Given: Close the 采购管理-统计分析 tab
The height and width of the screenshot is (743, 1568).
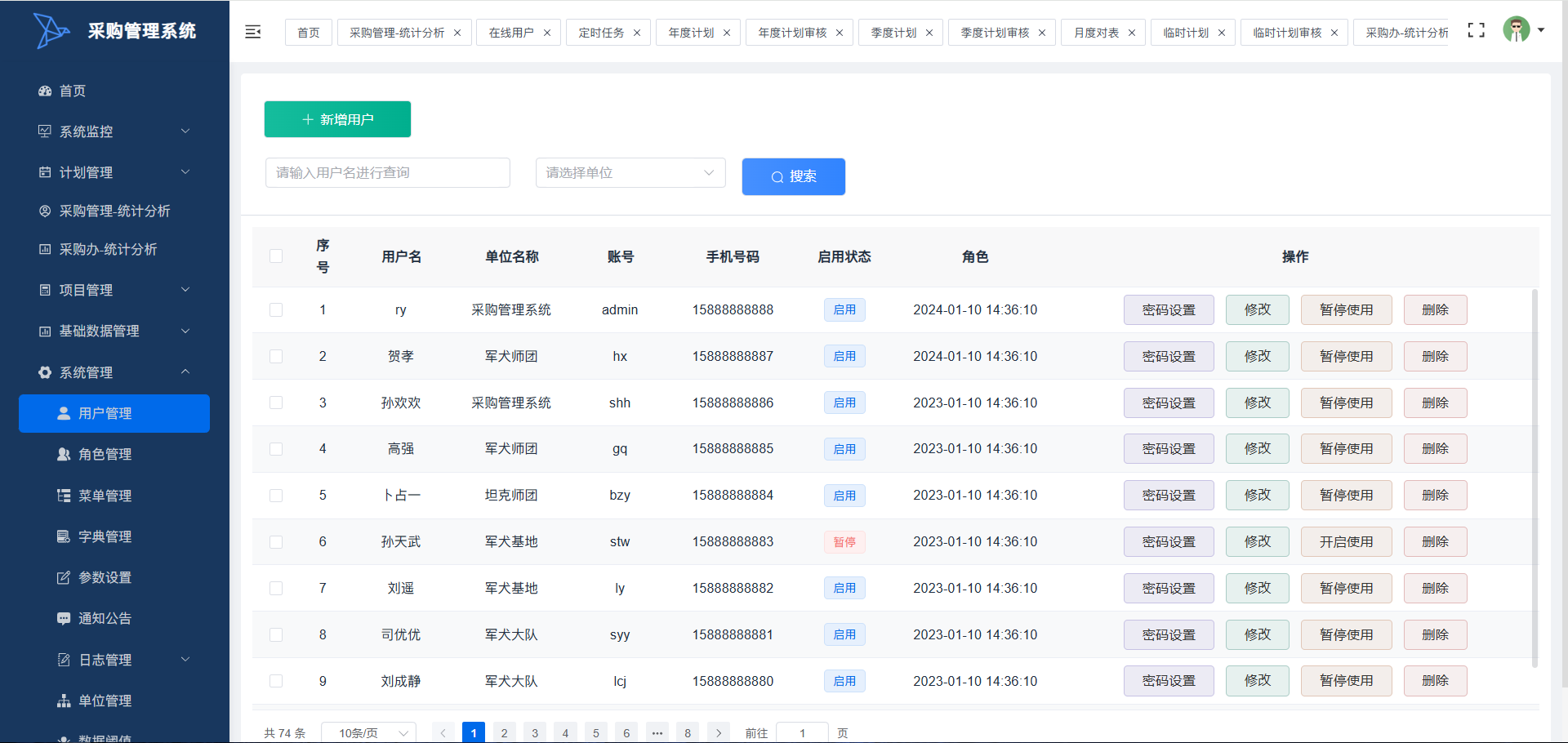Looking at the screenshot, I should (457, 33).
